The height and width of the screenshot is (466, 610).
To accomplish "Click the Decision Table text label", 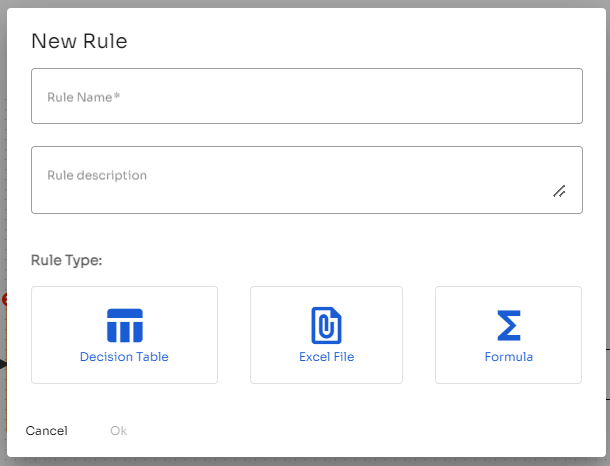I will click(124, 357).
